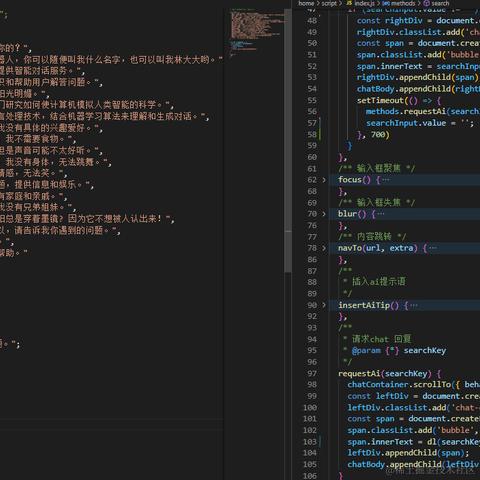Click 'chatBody.appendChild' on line 54
Image resolution: width=480 pixels, height=480 pixels.
404,89
